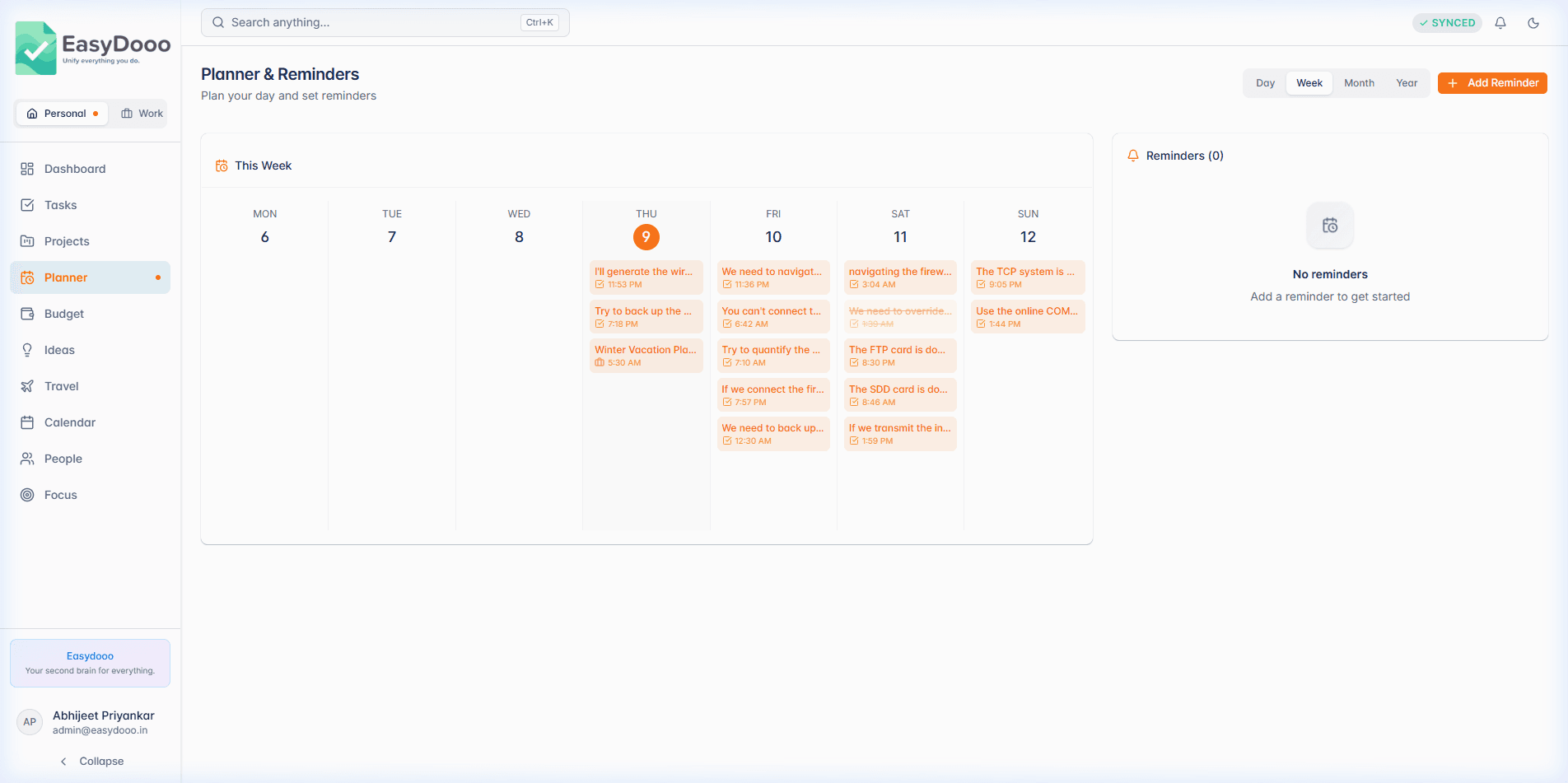Open "navigating the firew..." task

pyautogui.click(x=900, y=277)
